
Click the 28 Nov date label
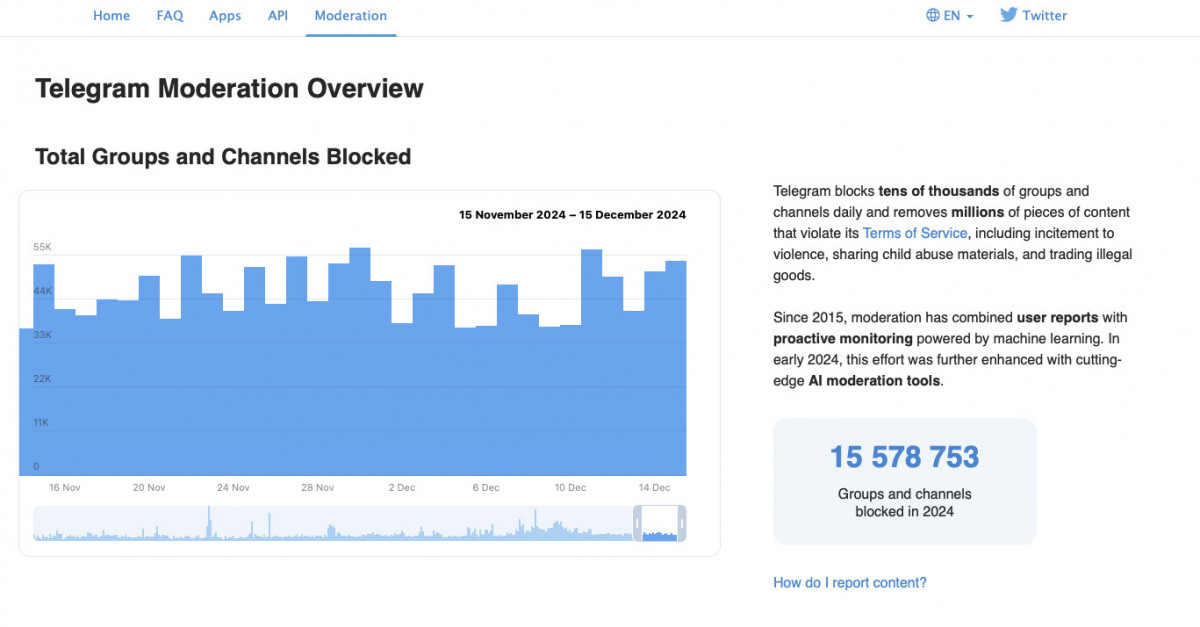coord(318,488)
